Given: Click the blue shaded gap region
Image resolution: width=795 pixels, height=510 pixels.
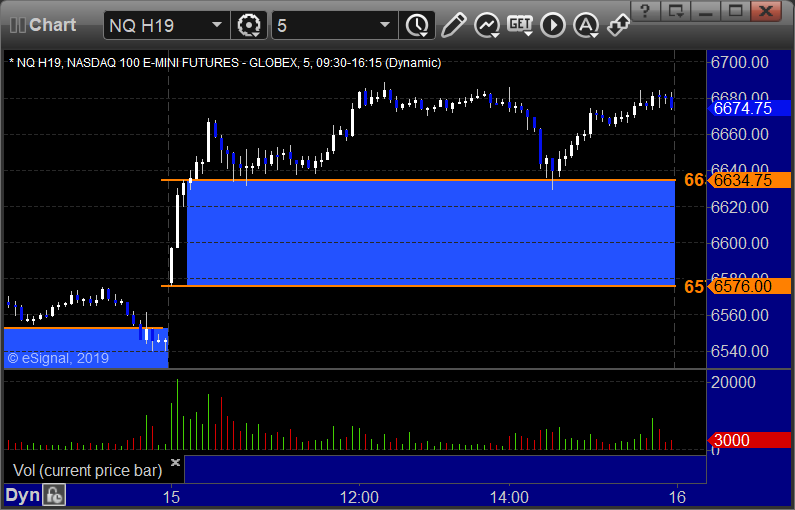Looking at the screenshot, I should (x=431, y=232).
